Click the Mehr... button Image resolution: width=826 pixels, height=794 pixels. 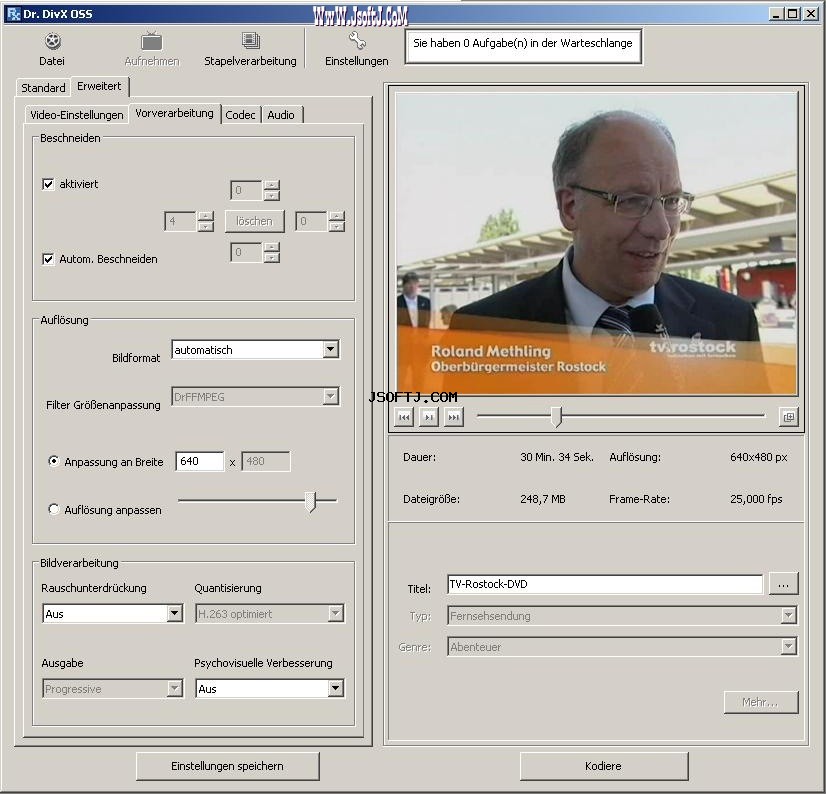(761, 702)
